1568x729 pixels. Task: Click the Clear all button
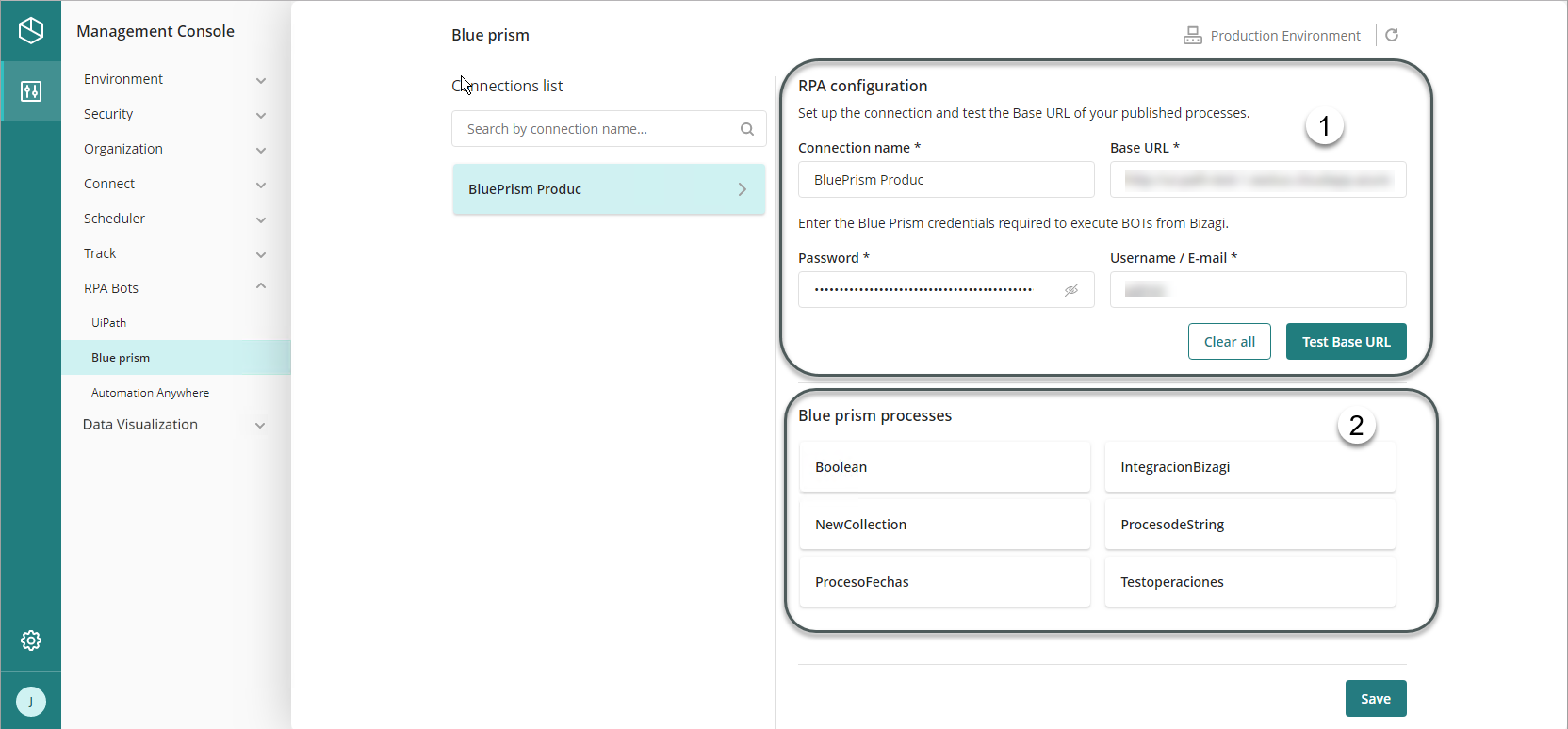pos(1230,342)
